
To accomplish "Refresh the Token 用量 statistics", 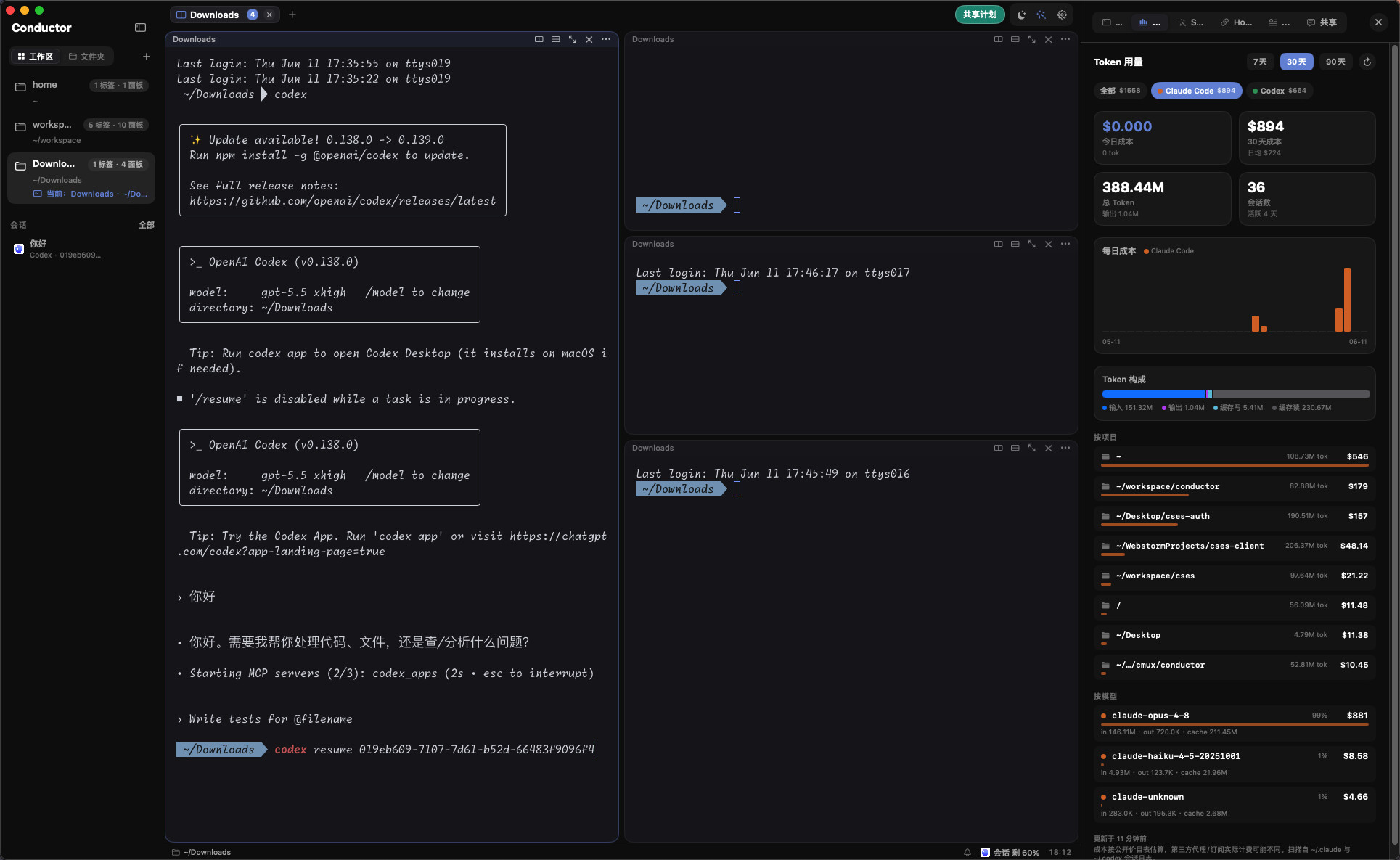I will click(1367, 62).
